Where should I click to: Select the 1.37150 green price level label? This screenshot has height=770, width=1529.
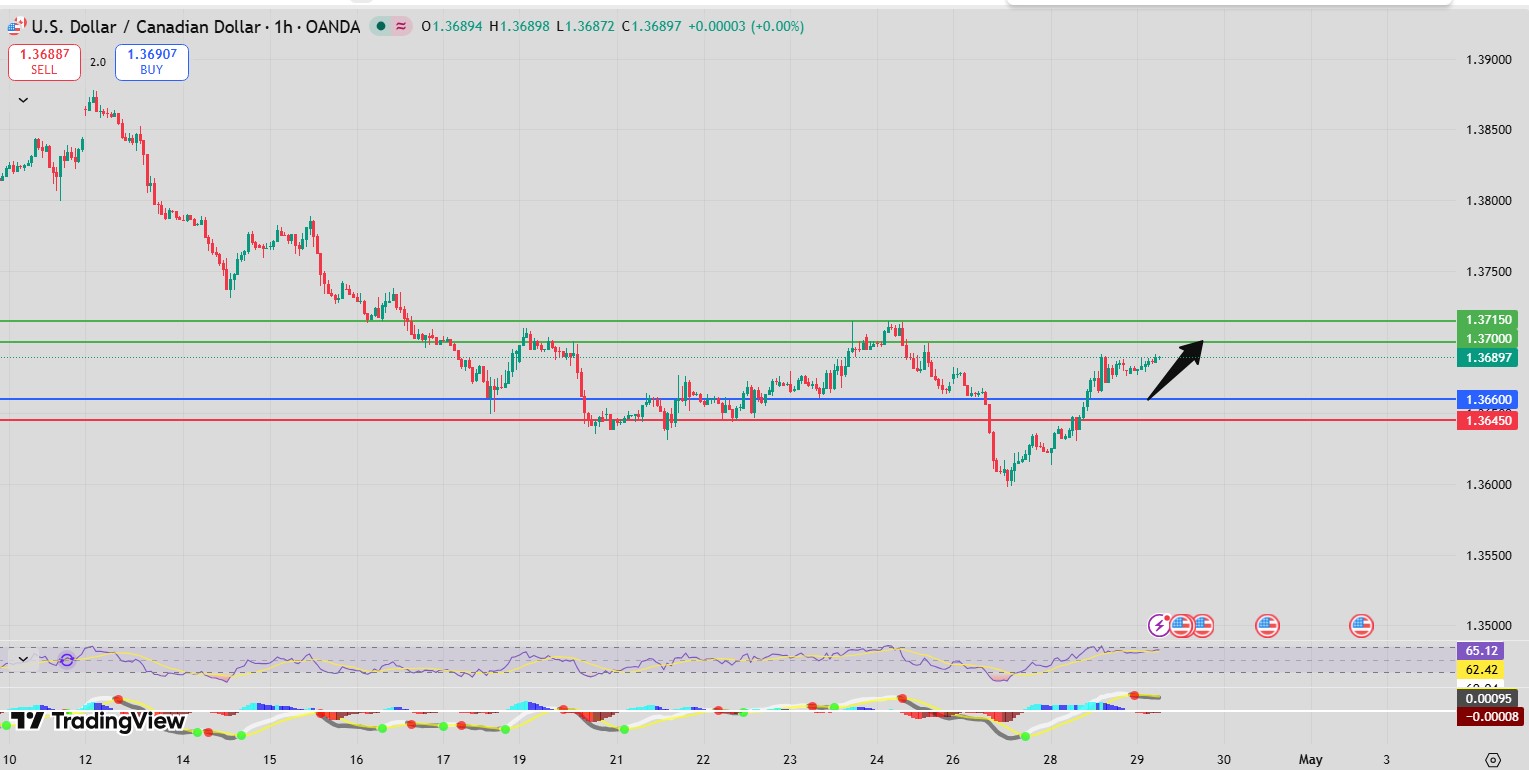(x=1488, y=320)
